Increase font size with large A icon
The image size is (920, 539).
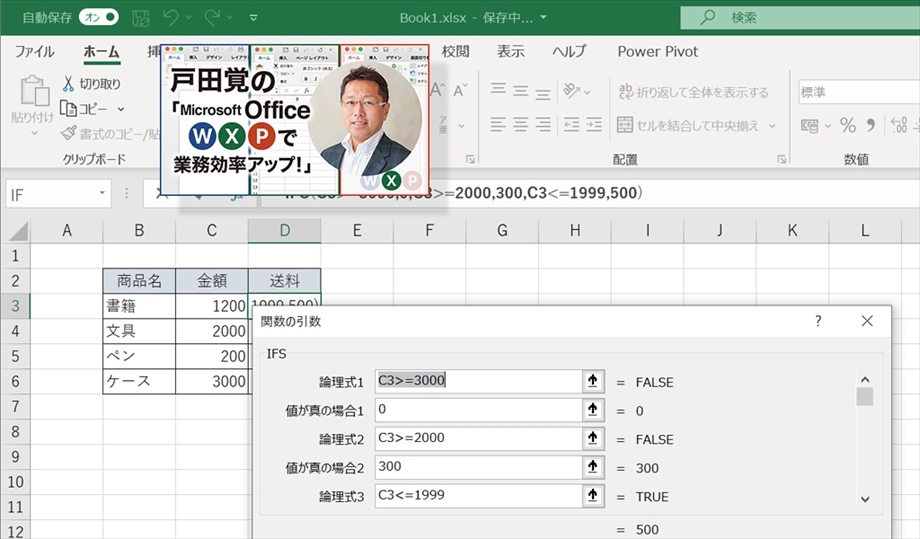tap(438, 90)
